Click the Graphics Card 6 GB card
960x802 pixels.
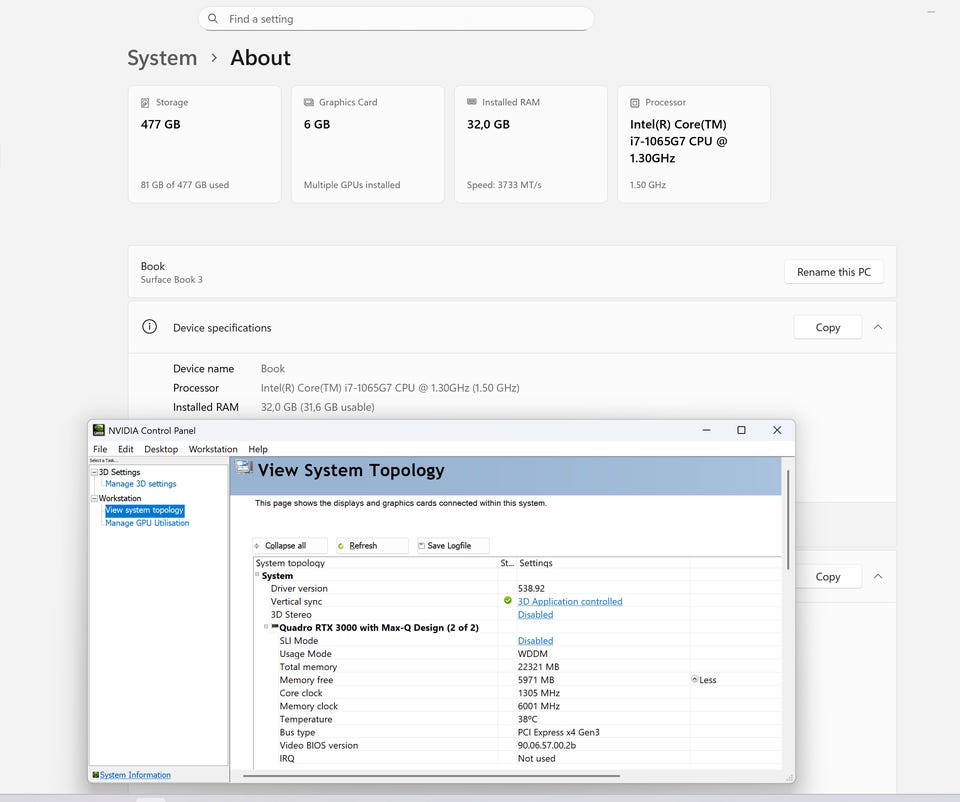pos(367,144)
